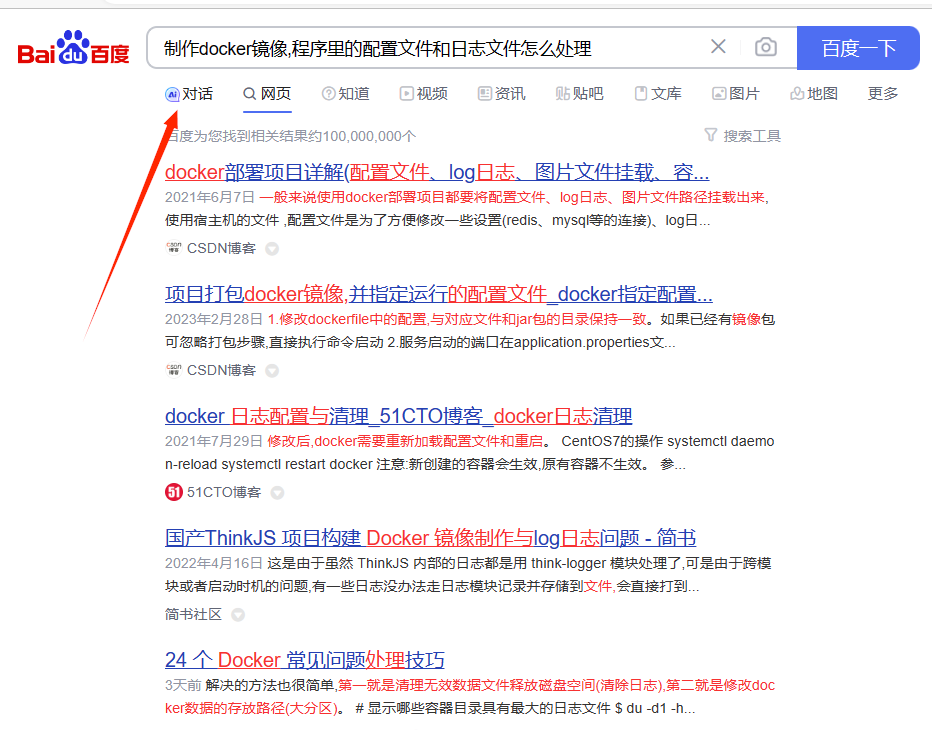
Task: Click the '2021年7月29日' date text
Action: (214, 441)
